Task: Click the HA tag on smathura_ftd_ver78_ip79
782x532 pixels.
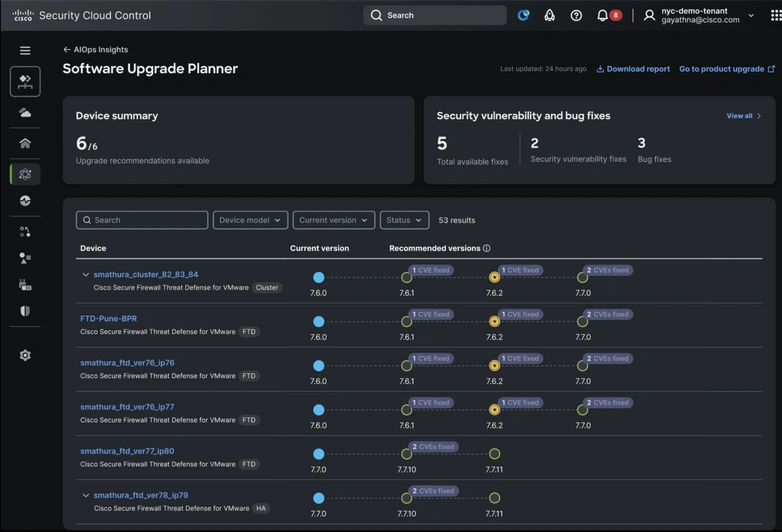Action: point(261,509)
